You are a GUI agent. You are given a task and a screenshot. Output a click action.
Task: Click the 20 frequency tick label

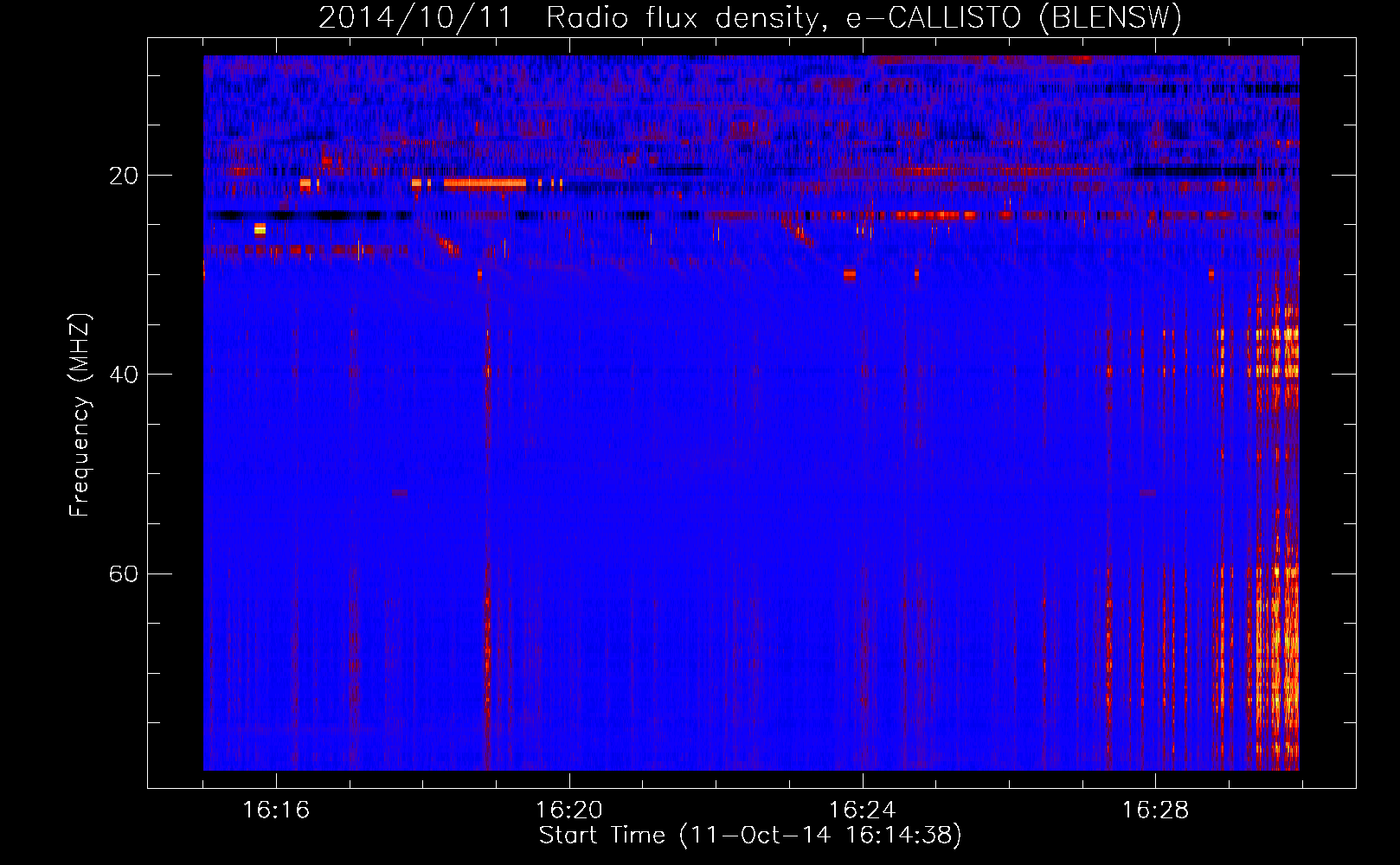pos(124,176)
